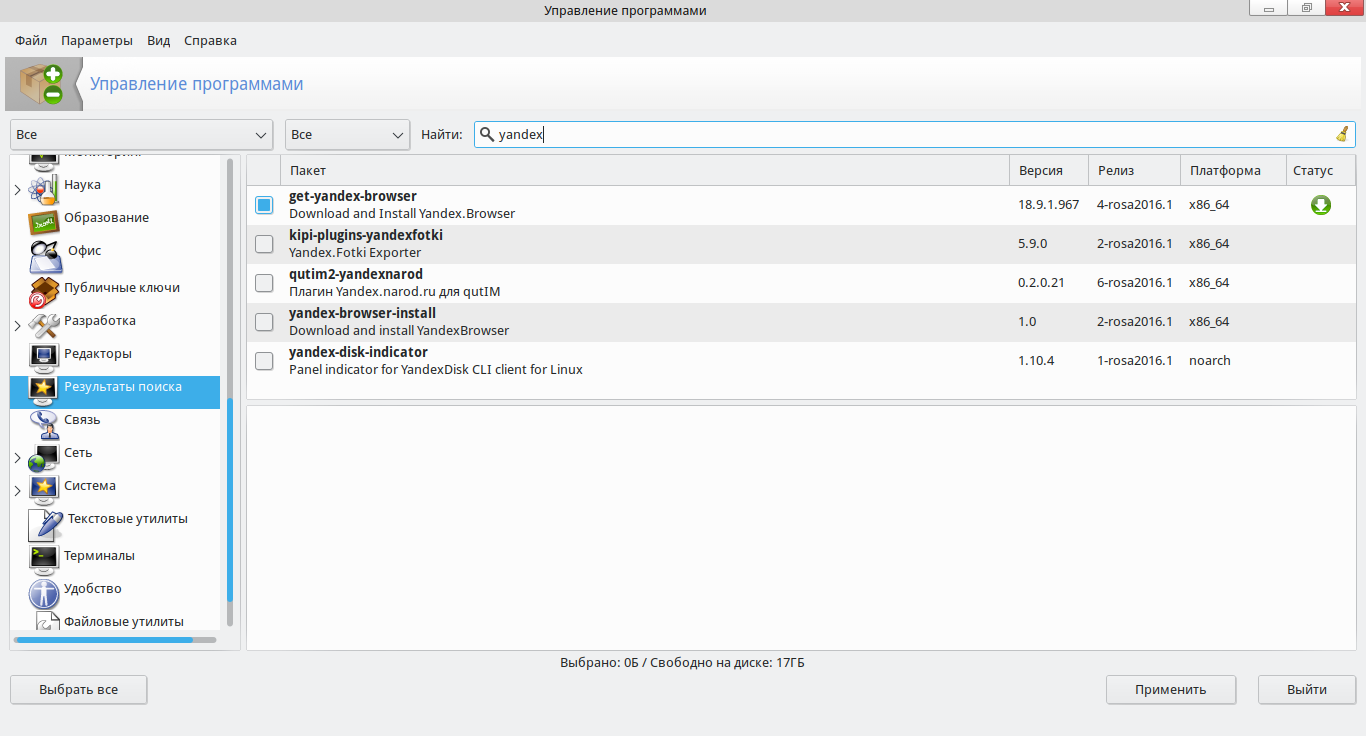Check the yandex-disk-indicator package checkbox
Viewport: 1366px width, 736px height.
(264, 361)
